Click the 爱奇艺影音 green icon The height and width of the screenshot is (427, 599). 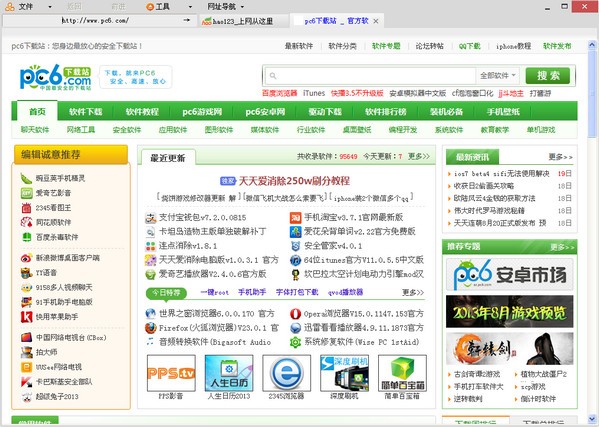[x=26, y=193]
